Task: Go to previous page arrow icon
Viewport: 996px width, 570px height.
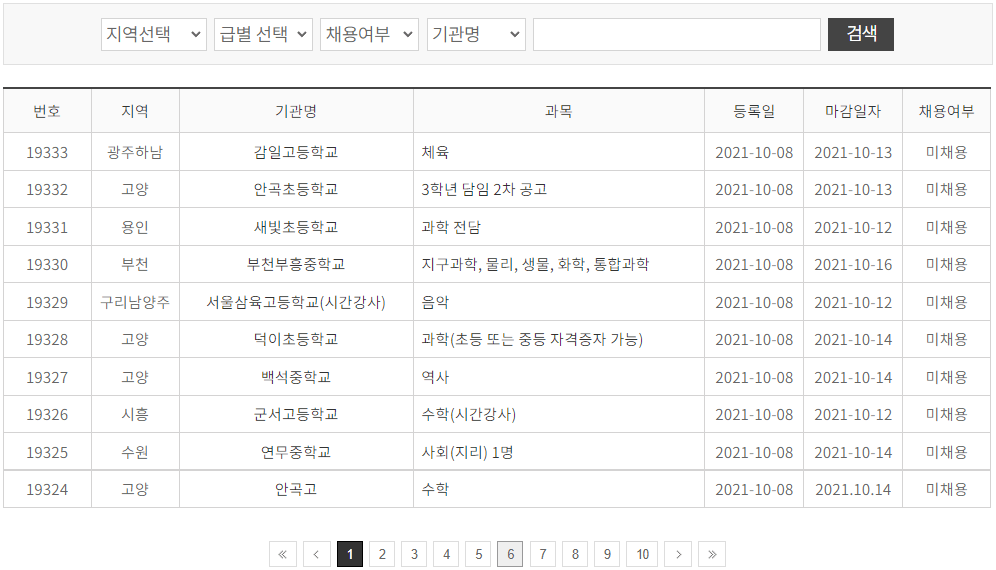Action: [316, 554]
